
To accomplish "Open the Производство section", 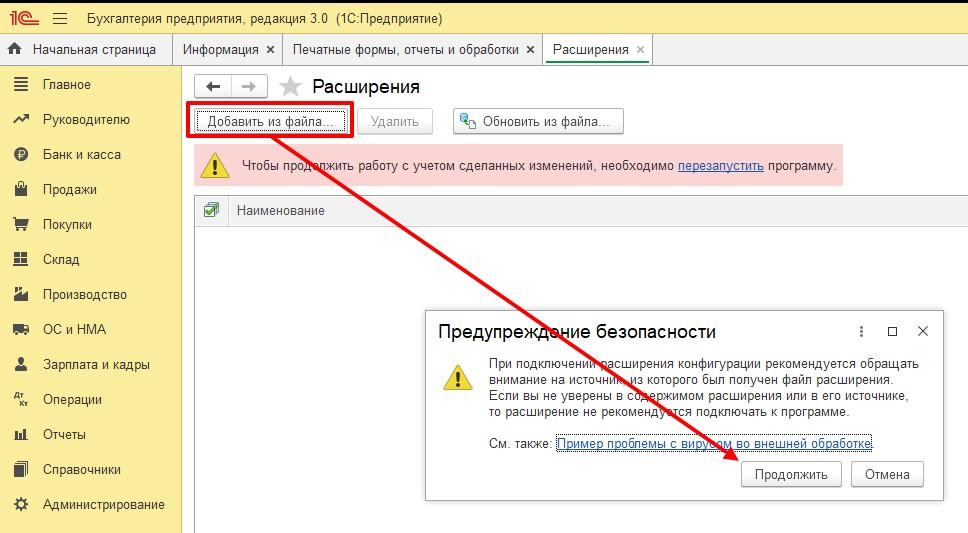I will tap(85, 295).
